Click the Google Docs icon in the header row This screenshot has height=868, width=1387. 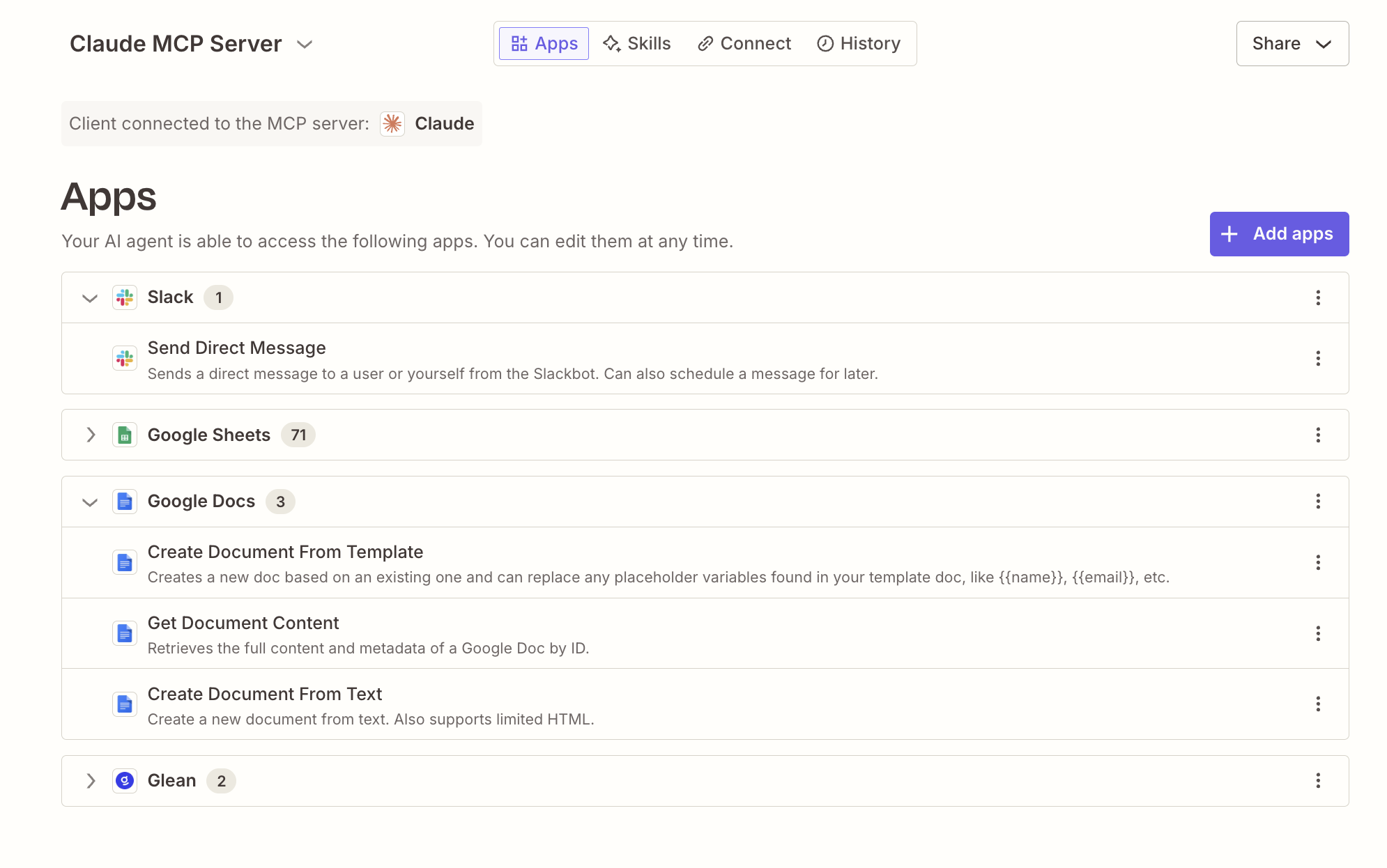tap(125, 501)
